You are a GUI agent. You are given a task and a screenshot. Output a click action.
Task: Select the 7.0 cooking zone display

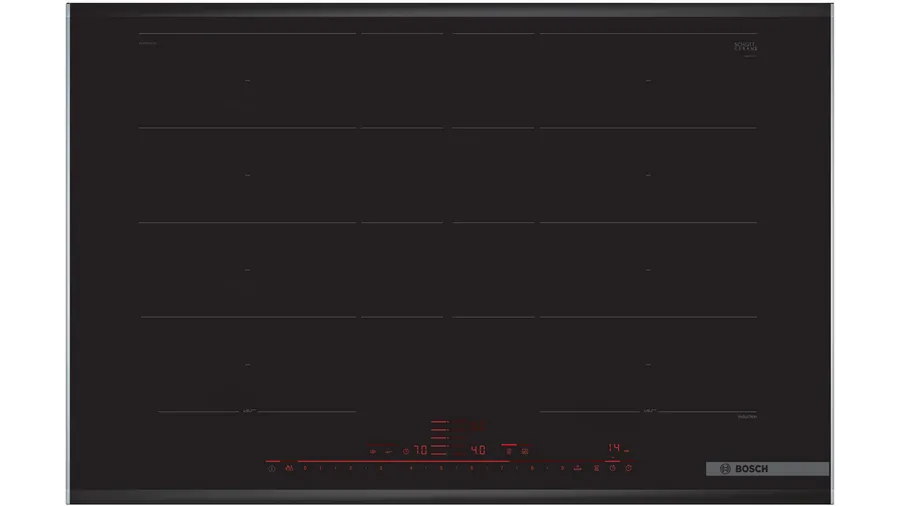coord(421,451)
